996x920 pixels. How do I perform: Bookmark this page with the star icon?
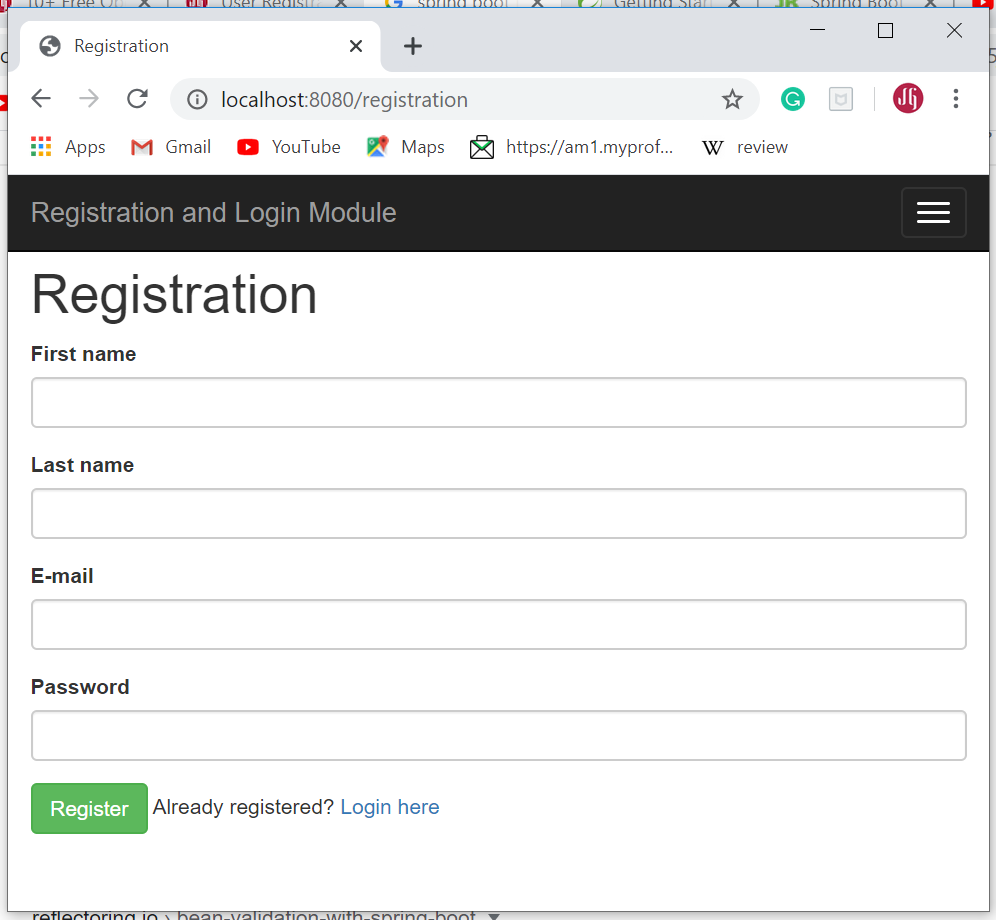click(732, 99)
